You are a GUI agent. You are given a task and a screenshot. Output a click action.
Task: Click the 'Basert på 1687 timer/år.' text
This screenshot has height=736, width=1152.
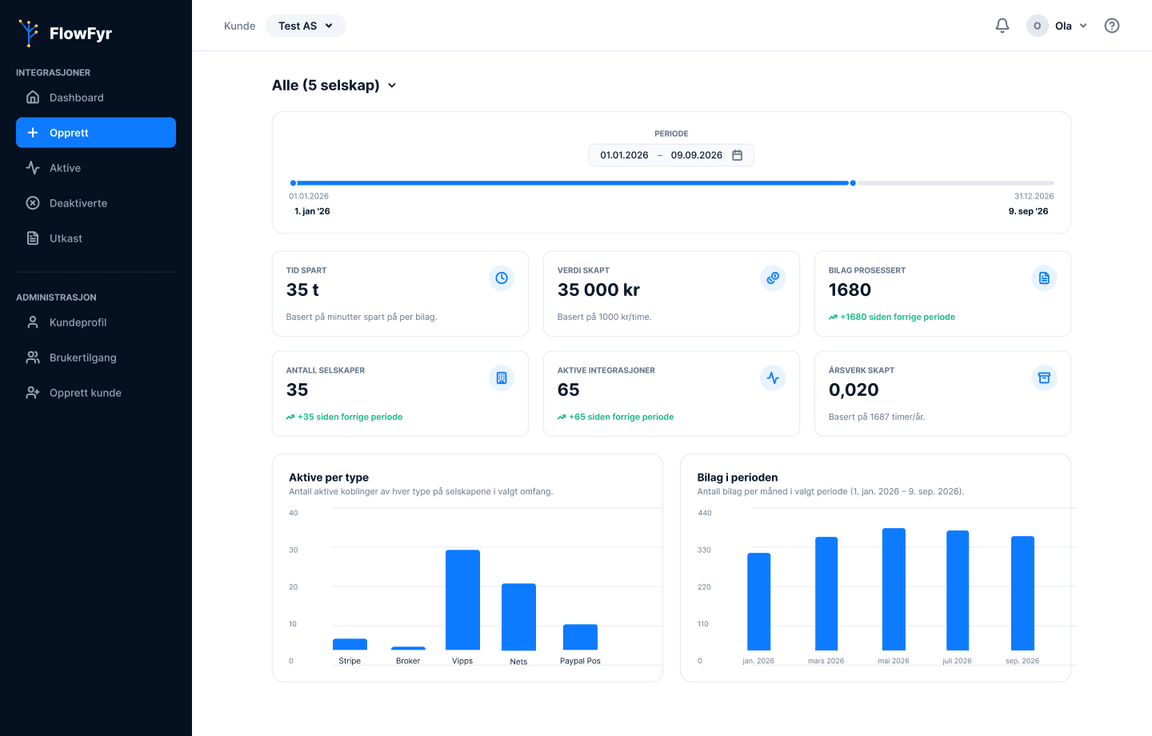pyautogui.click(x=876, y=417)
